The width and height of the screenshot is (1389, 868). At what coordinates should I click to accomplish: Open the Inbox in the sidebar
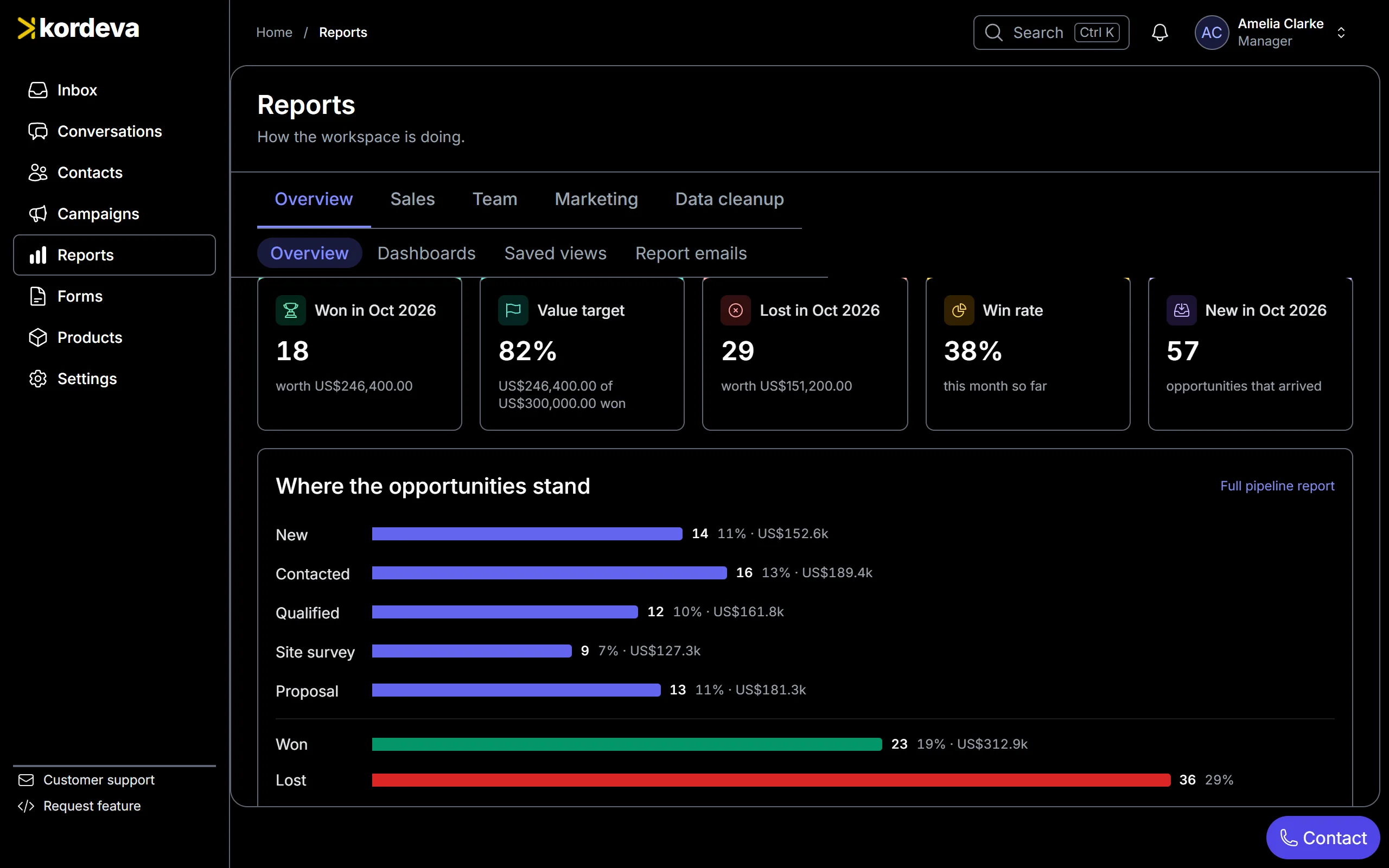pos(114,90)
